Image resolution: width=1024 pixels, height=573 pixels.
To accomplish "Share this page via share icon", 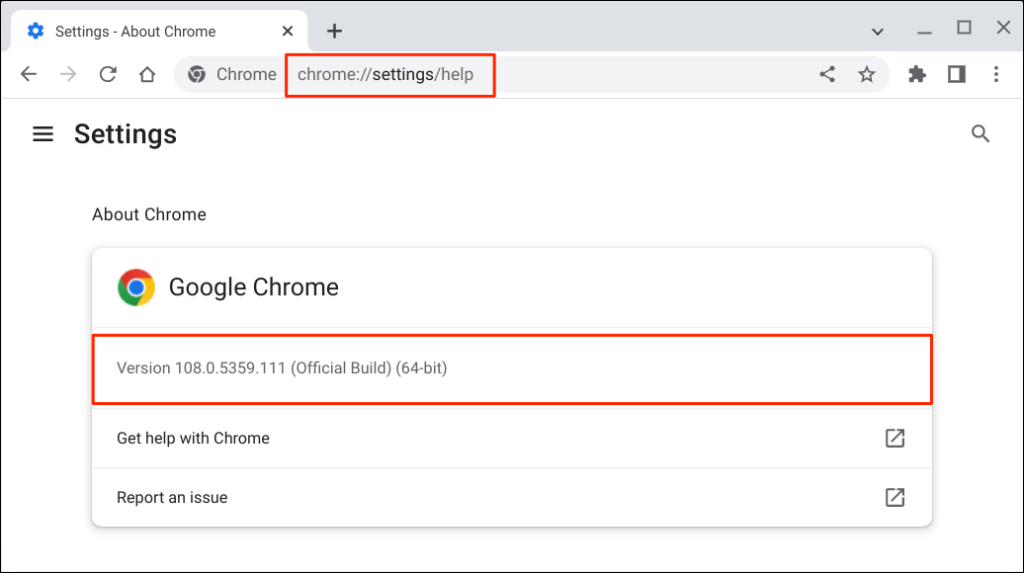I will pyautogui.click(x=827, y=74).
